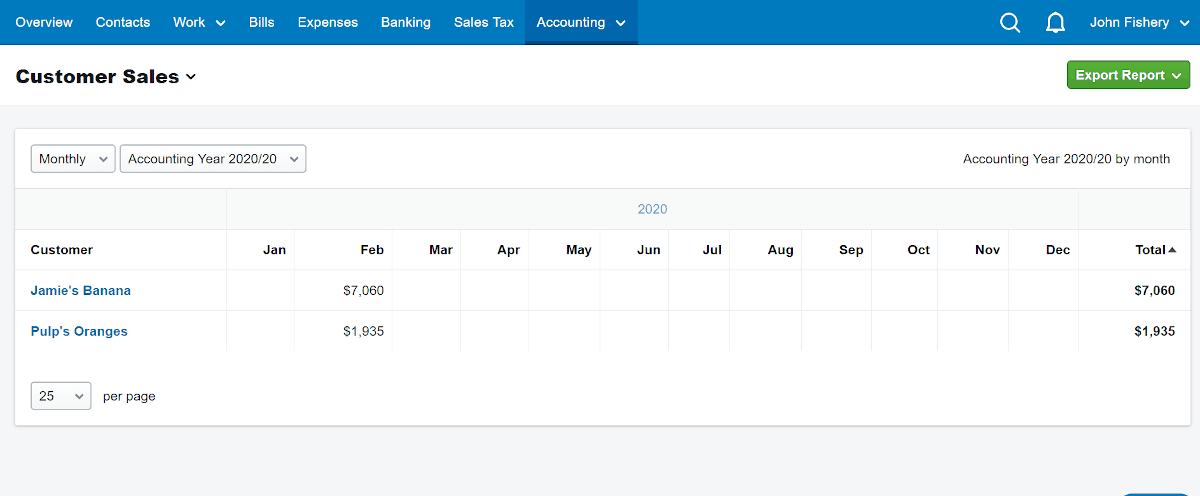Select the Oct column header
The width and height of the screenshot is (1200, 496).
pos(919,250)
